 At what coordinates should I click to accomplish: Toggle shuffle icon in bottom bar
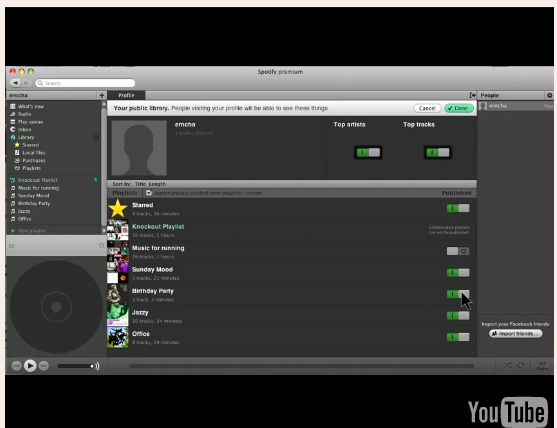pos(507,365)
